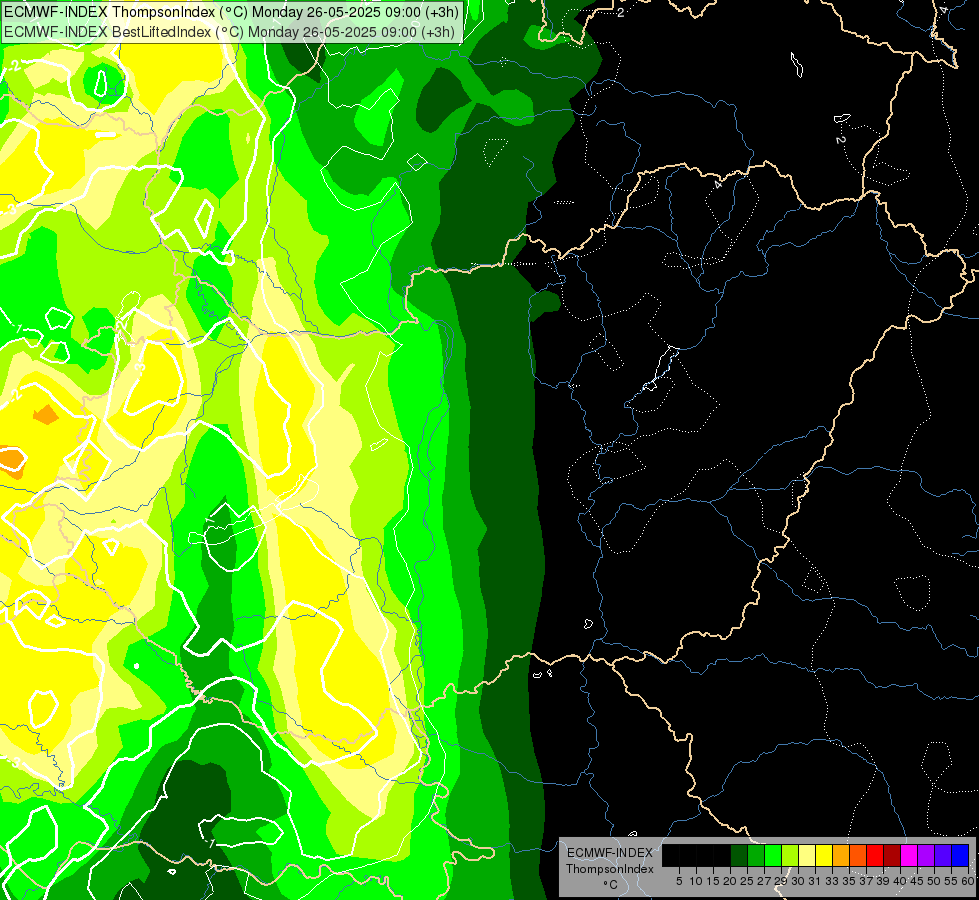Select the light orange 33–35 legend swatch

point(841,855)
